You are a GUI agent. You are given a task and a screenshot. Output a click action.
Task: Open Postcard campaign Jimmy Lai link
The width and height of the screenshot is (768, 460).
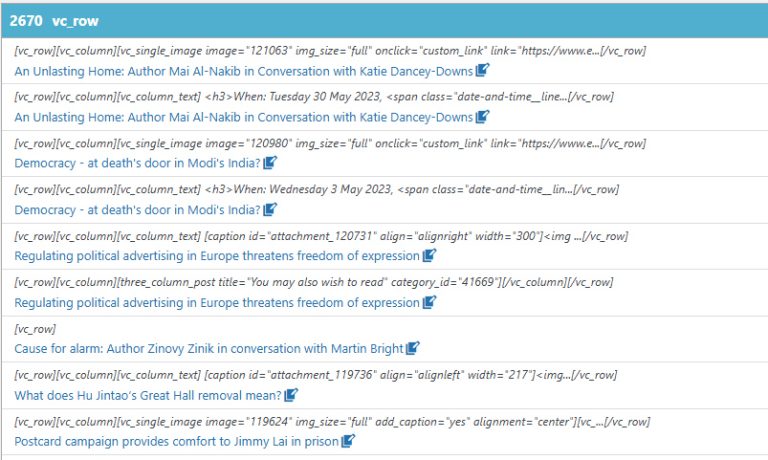pyautogui.click(x=176, y=442)
